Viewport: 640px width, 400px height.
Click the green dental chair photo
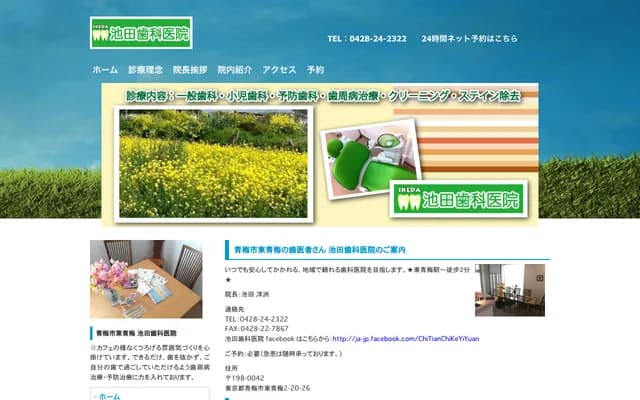coord(371,159)
